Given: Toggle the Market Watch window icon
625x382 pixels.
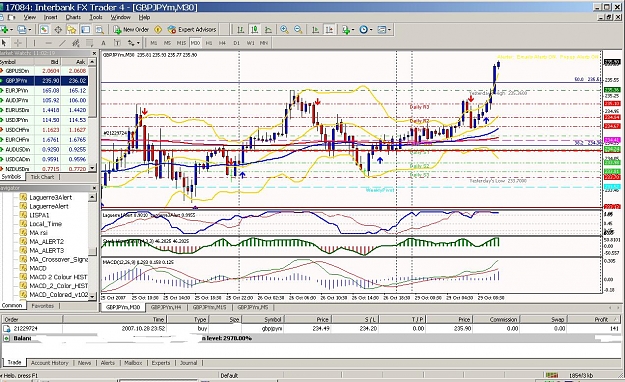Looking at the screenshot, I should [44, 30].
